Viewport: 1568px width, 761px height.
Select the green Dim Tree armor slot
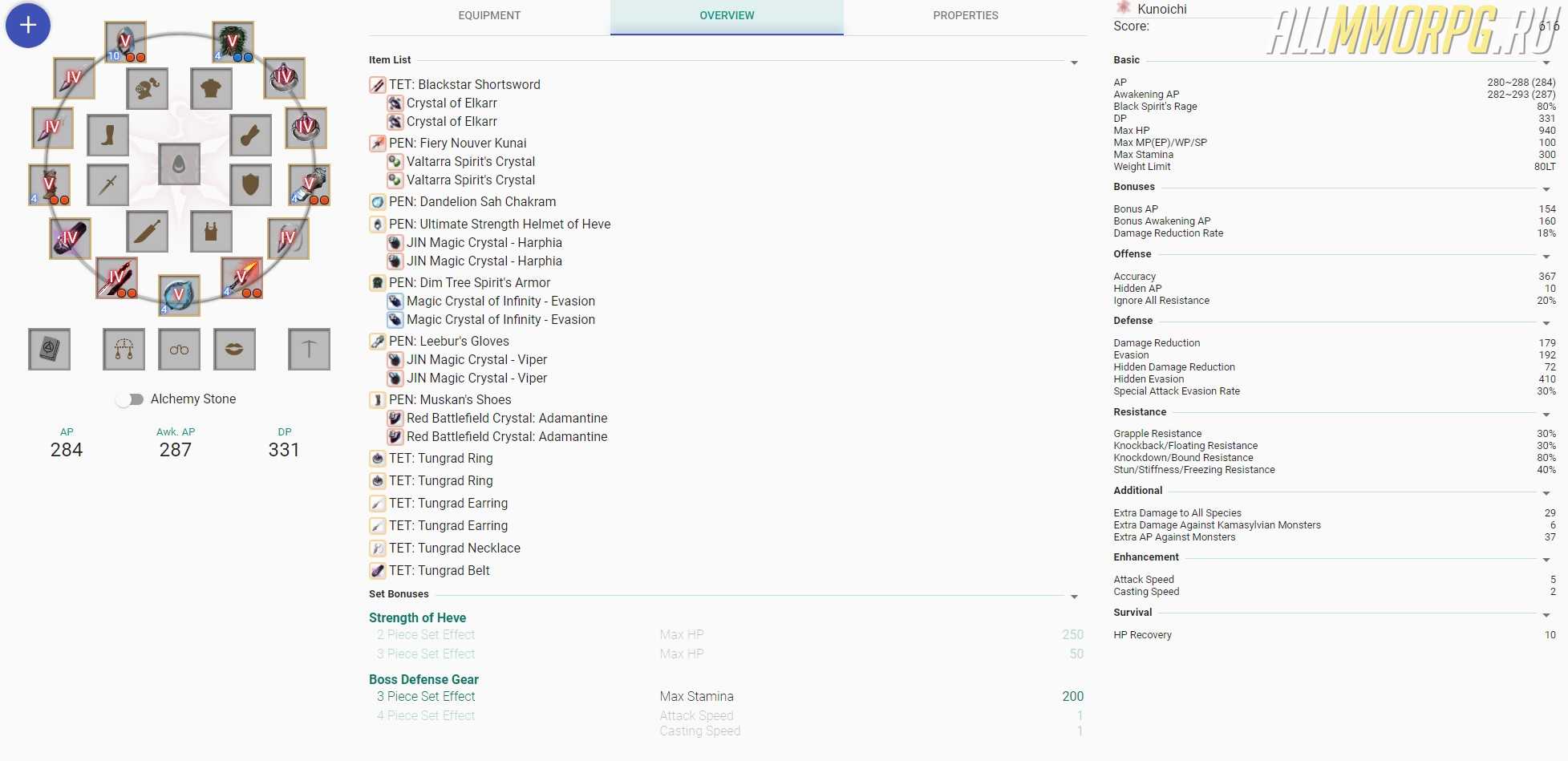(233, 43)
